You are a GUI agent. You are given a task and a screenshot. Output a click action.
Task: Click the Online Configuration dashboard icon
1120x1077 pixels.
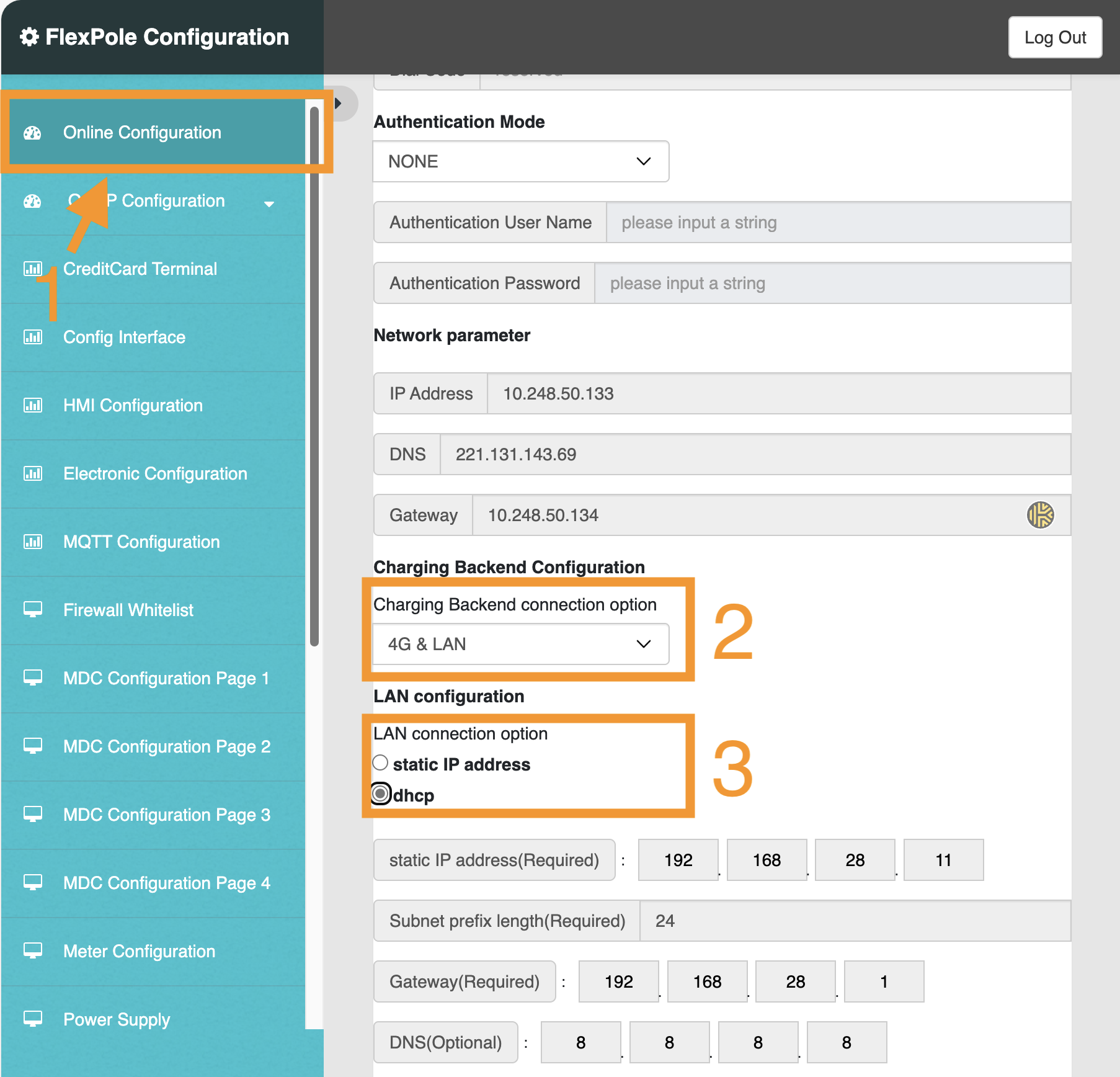click(x=32, y=133)
